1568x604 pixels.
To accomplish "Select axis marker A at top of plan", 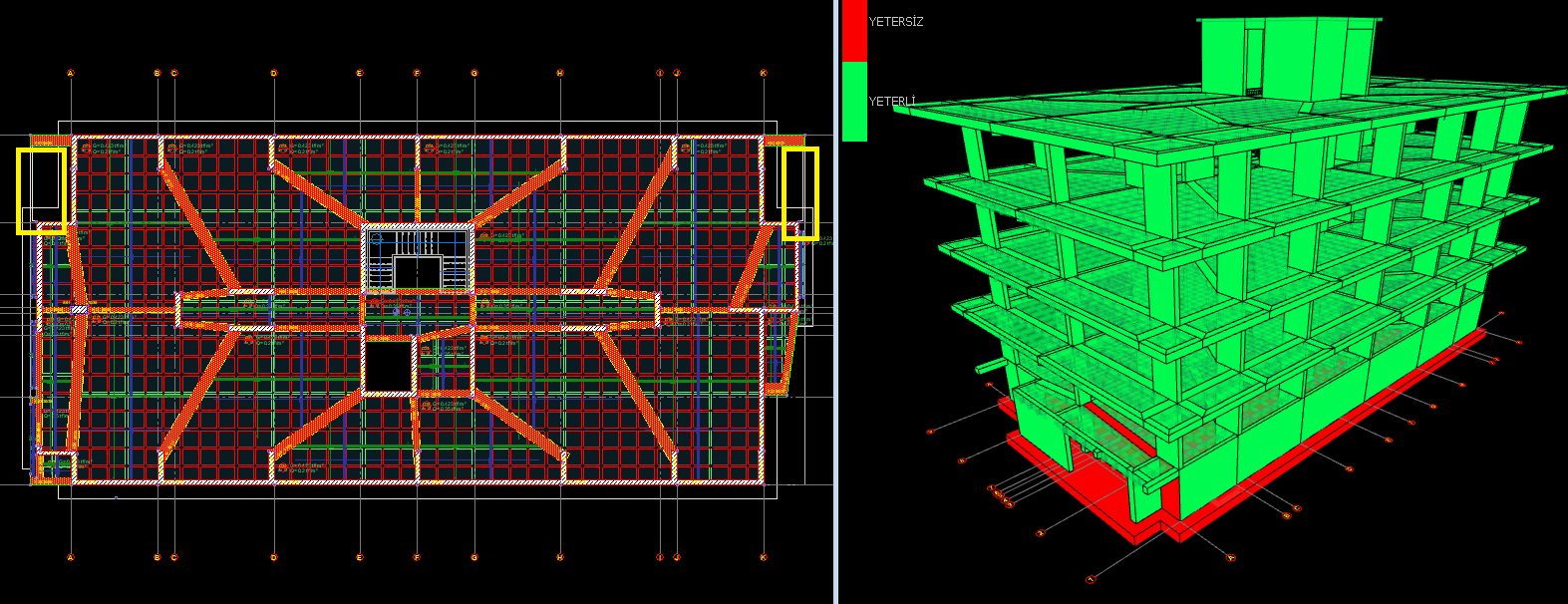I will click(71, 73).
